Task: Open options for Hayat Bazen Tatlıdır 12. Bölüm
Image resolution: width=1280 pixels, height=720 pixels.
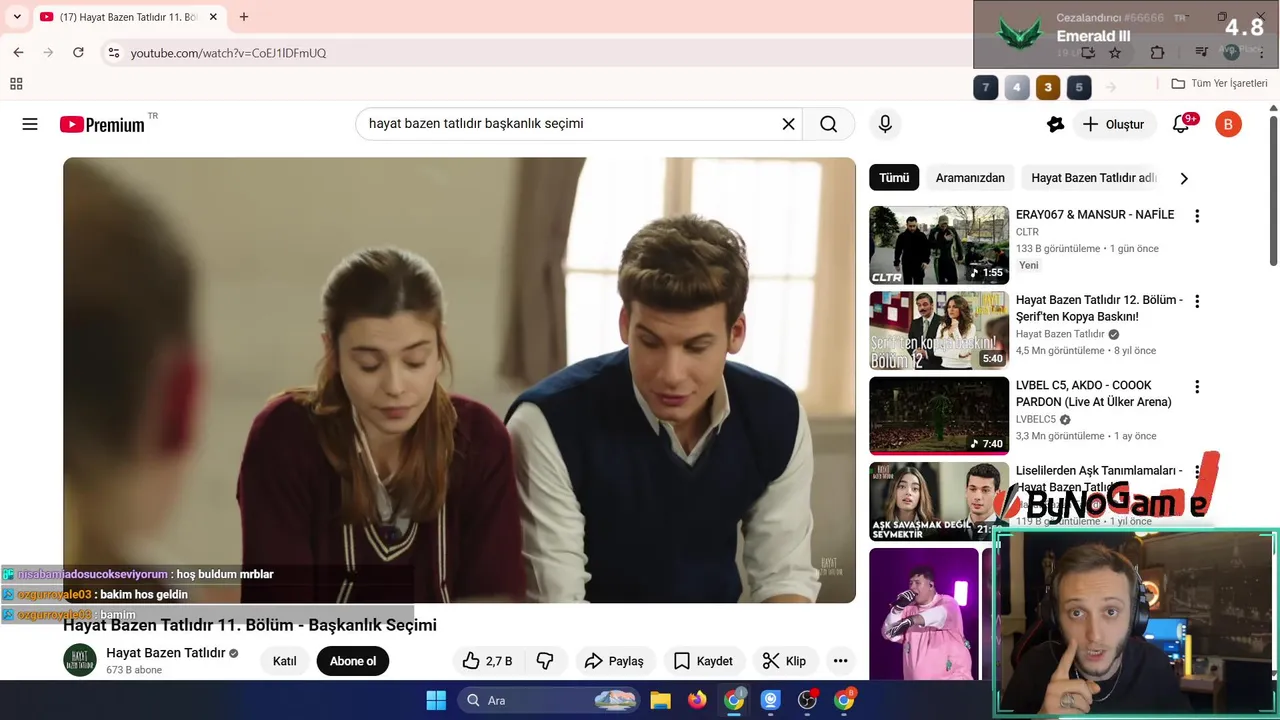Action: coord(1196,301)
